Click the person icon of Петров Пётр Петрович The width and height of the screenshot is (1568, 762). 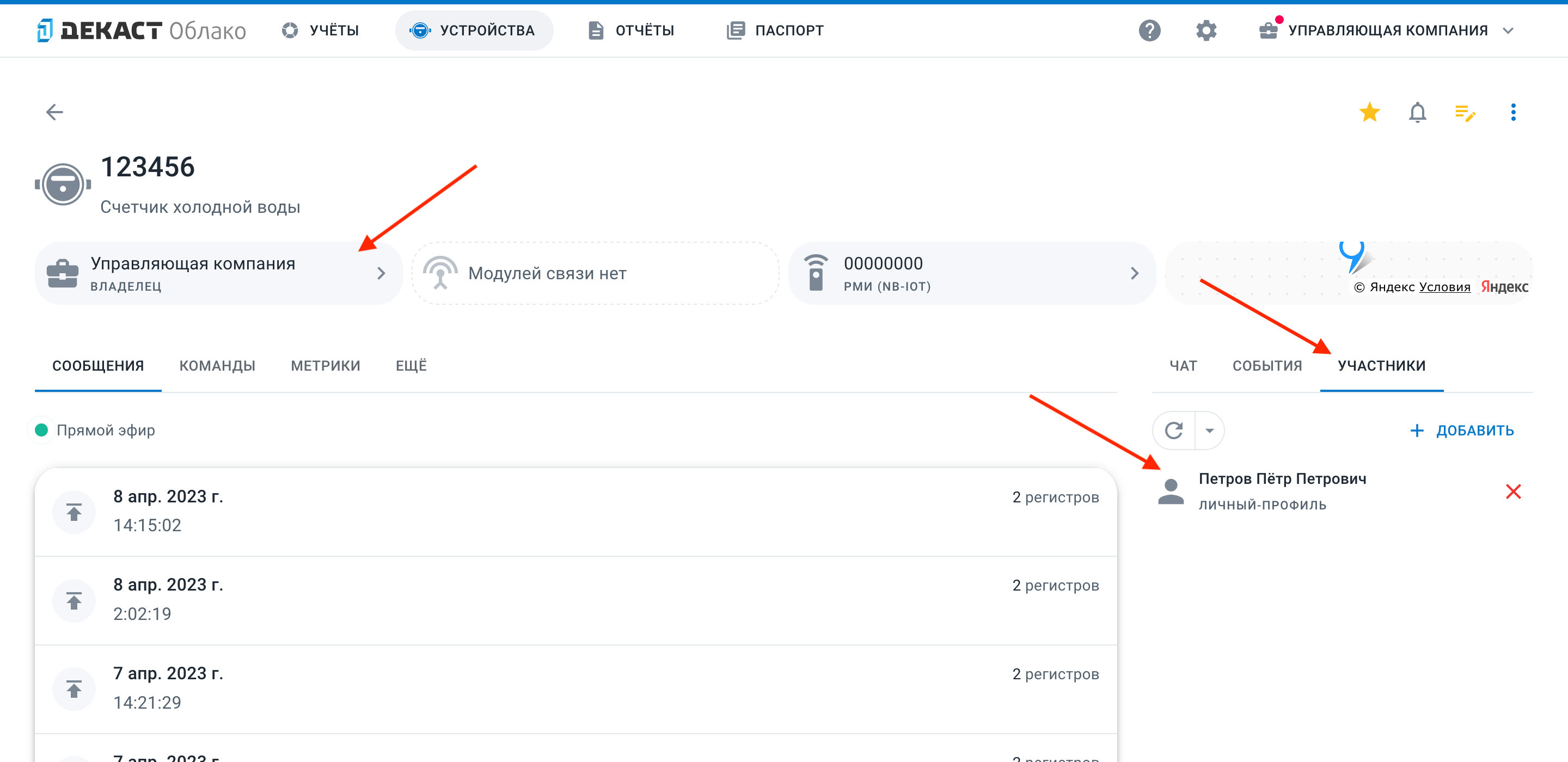tap(1171, 491)
